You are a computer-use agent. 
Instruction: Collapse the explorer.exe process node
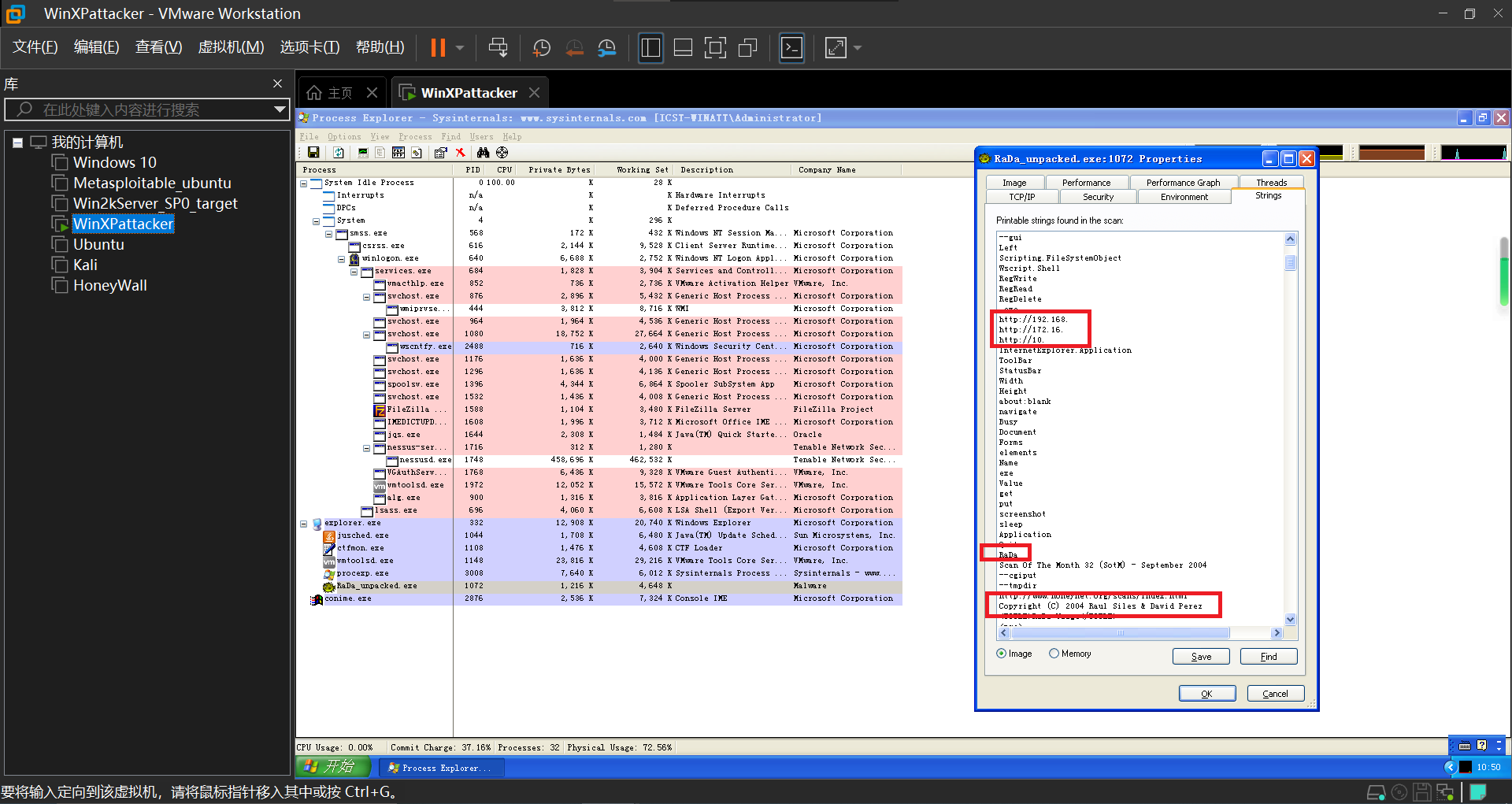[304, 523]
